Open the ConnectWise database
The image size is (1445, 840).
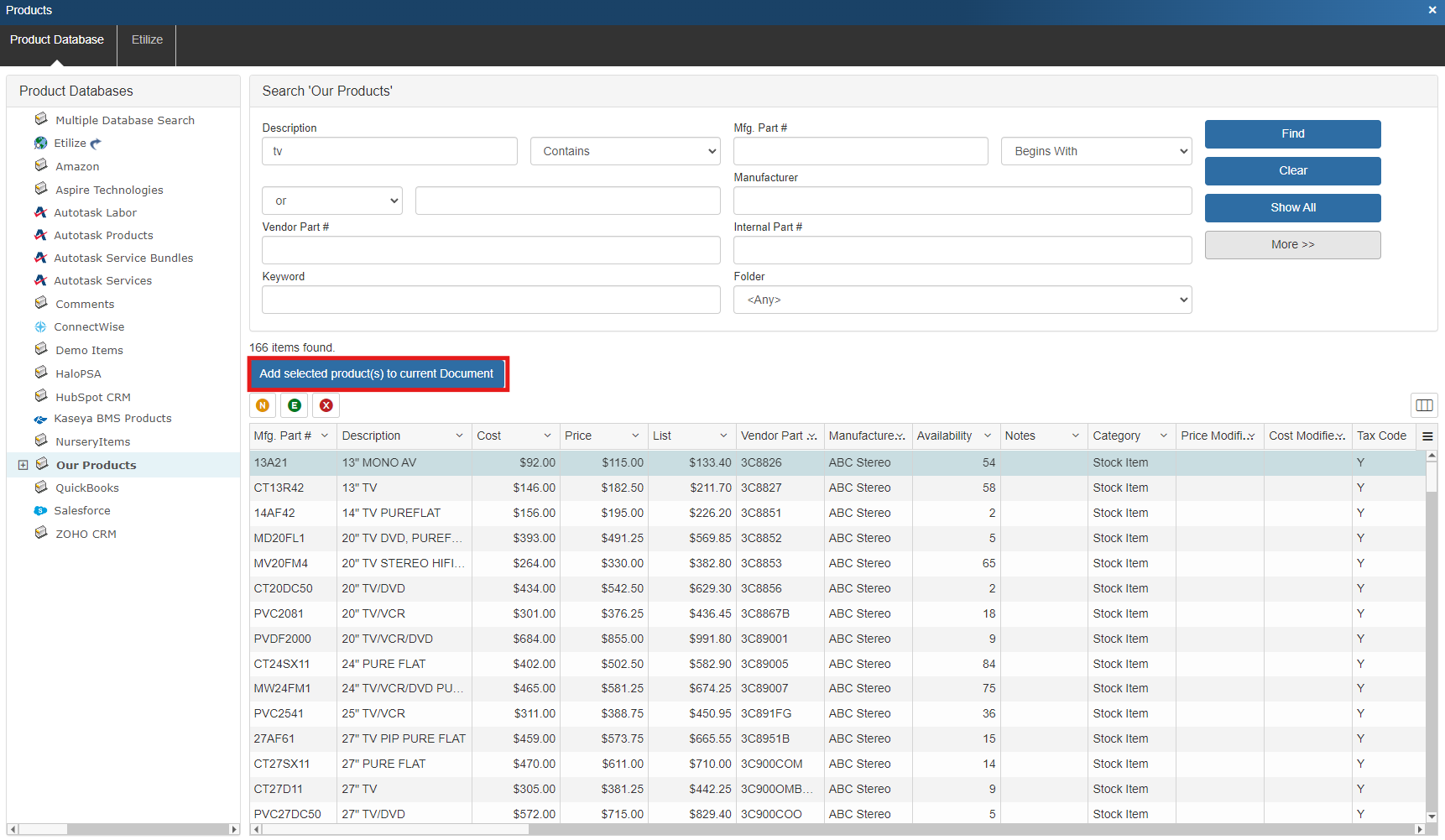pos(89,327)
